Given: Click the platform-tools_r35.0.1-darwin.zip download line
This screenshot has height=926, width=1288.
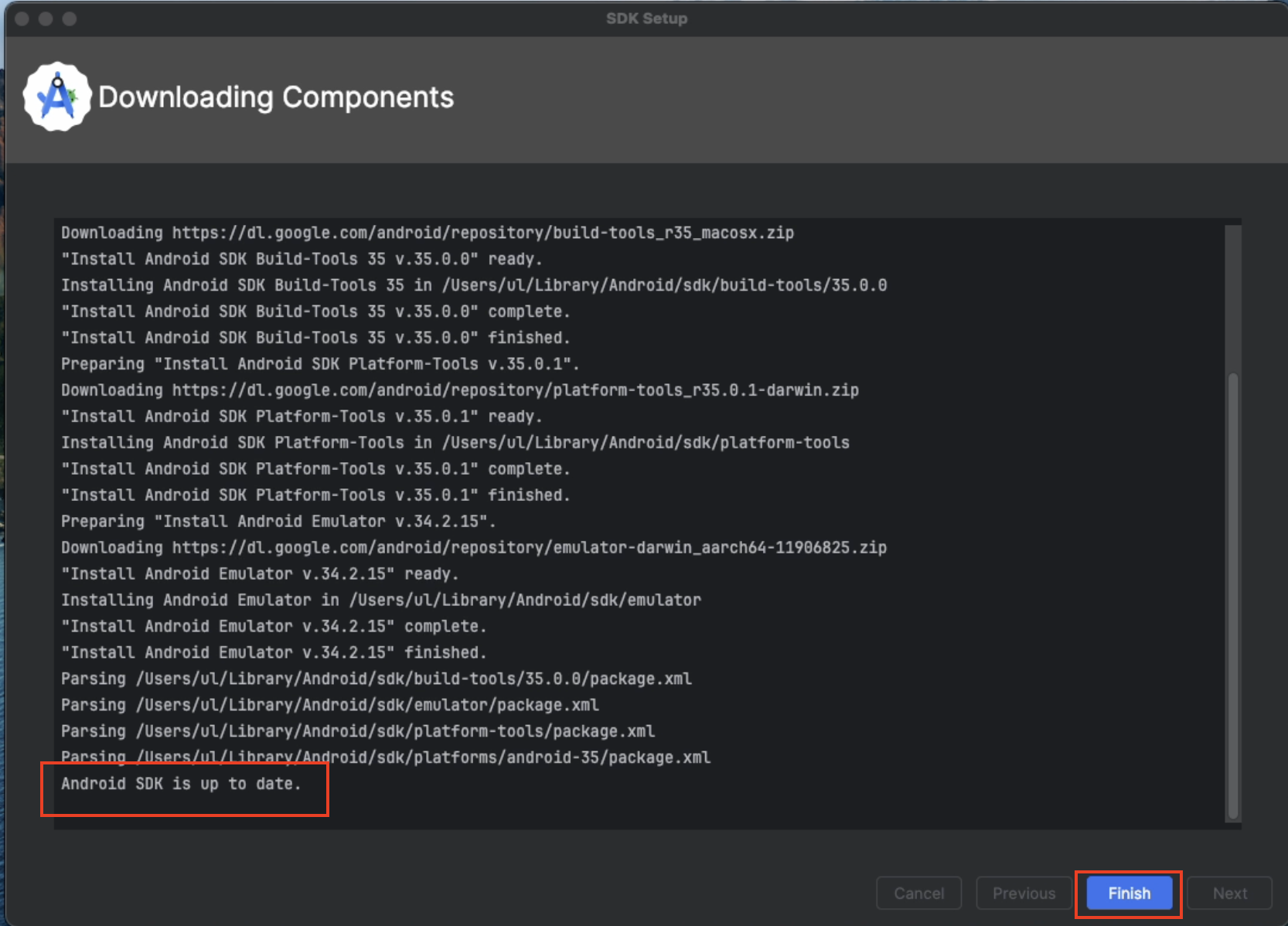Looking at the screenshot, I should pyautogui.click(x=460, y=390).
